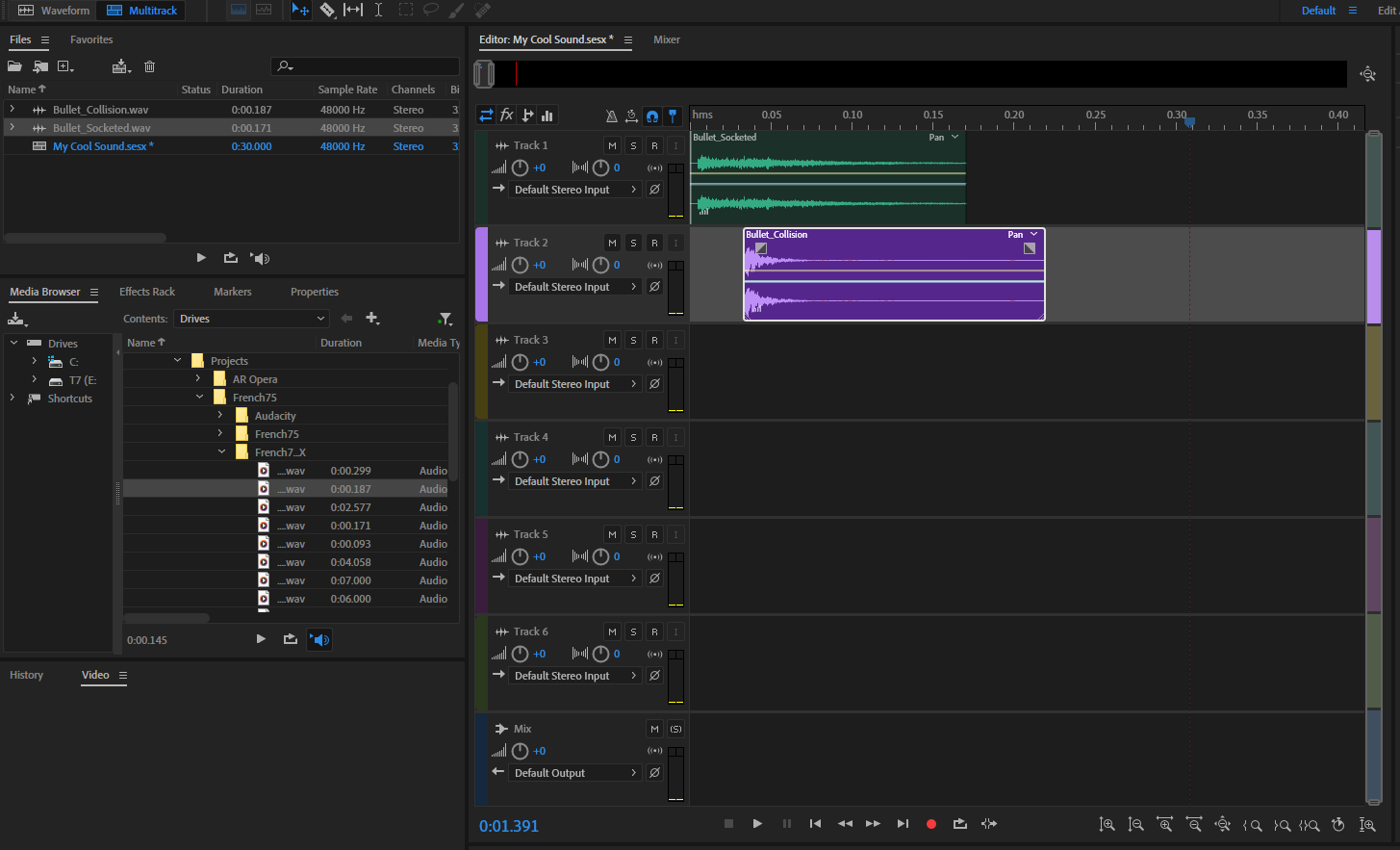Open the Markers tab
This screenshot has height=850, width=1400.
pos(233,292)
